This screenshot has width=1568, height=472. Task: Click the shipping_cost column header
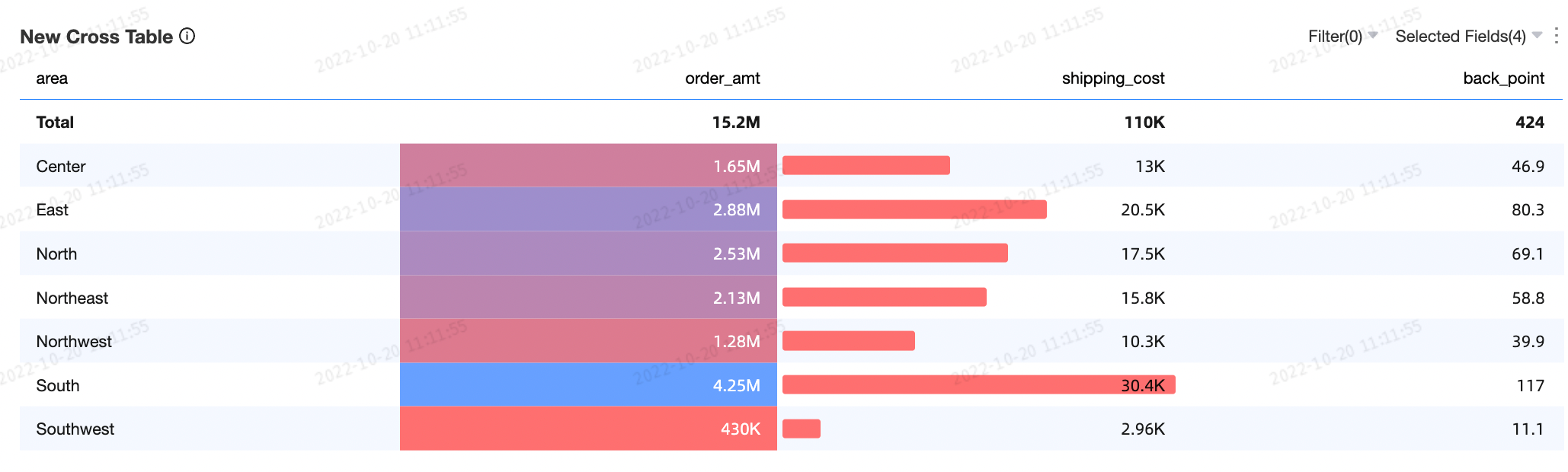tap(1112, 78)
